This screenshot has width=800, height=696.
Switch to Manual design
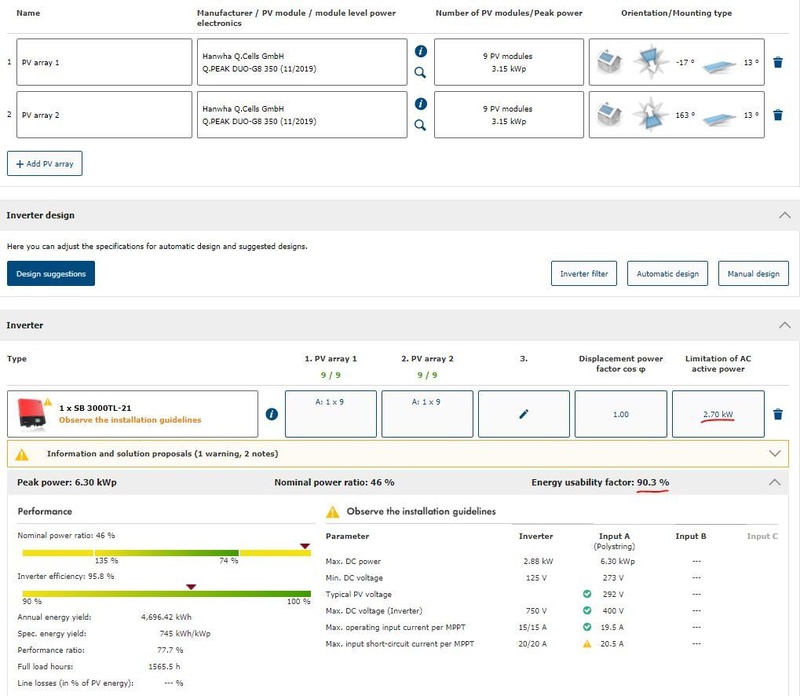pos(753,273)
